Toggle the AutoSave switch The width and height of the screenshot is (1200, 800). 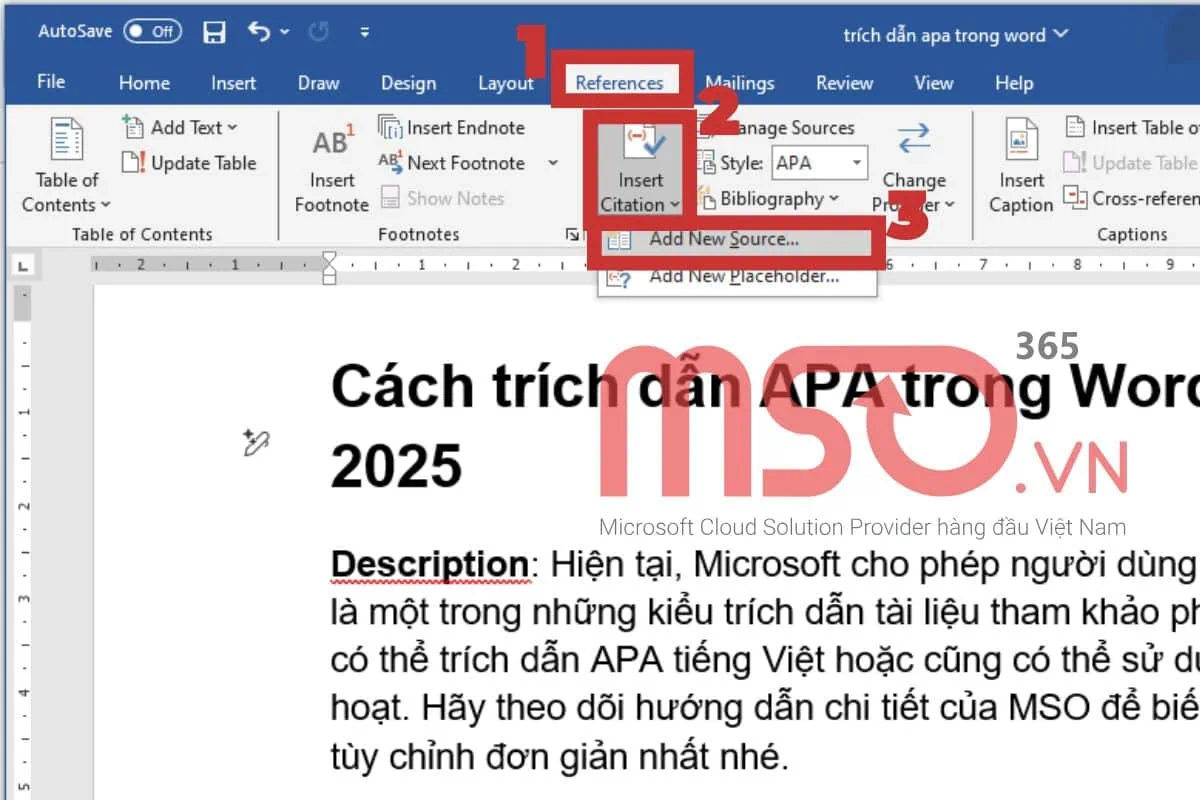(x=152, y=32)
